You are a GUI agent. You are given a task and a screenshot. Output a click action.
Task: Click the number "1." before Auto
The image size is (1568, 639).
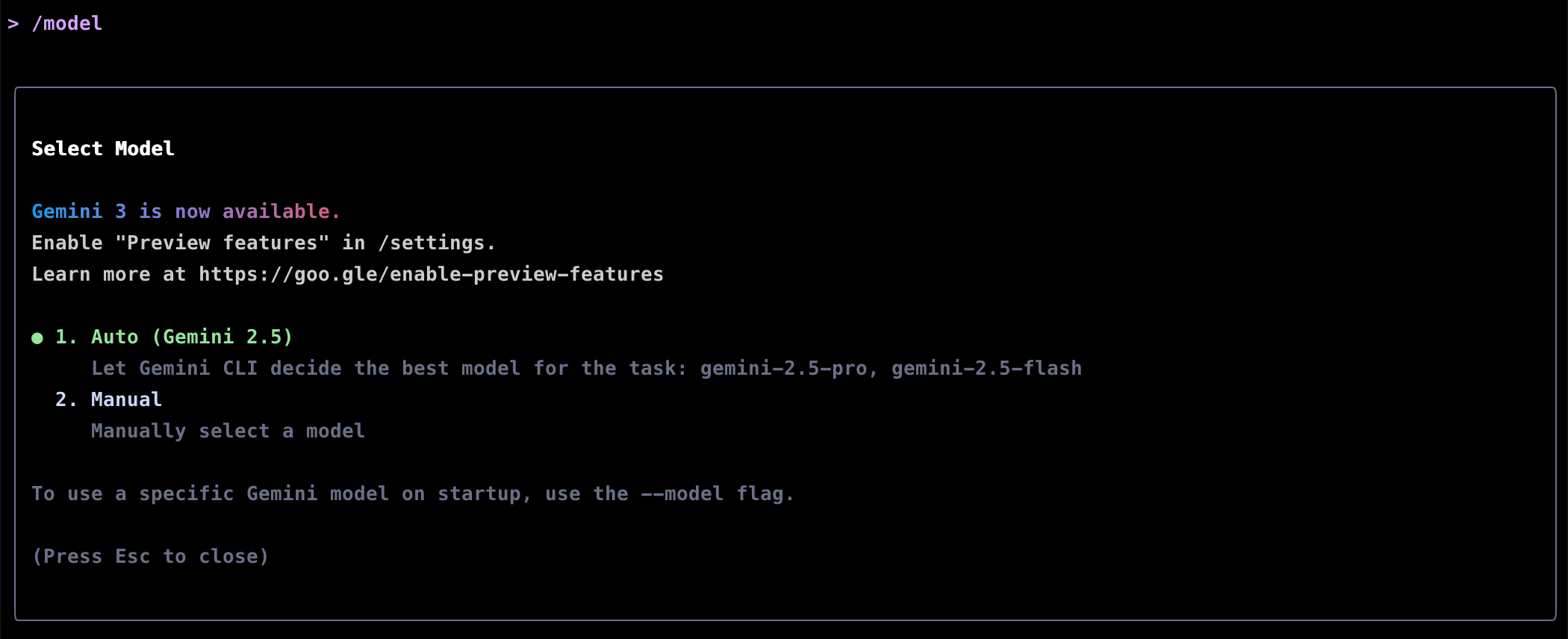pos(66,337)
